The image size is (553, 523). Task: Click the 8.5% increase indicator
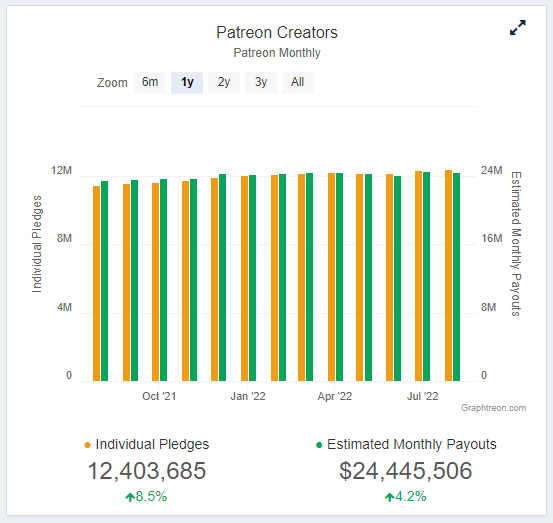coord(146,496)
